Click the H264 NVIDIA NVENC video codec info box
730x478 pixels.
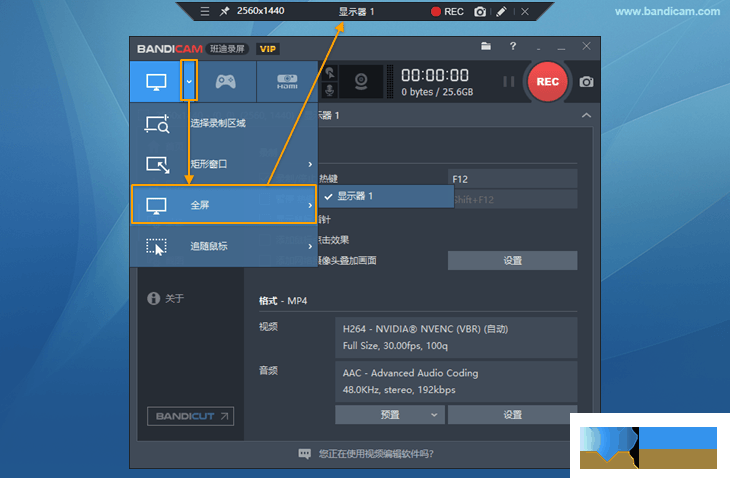[456, 337]
